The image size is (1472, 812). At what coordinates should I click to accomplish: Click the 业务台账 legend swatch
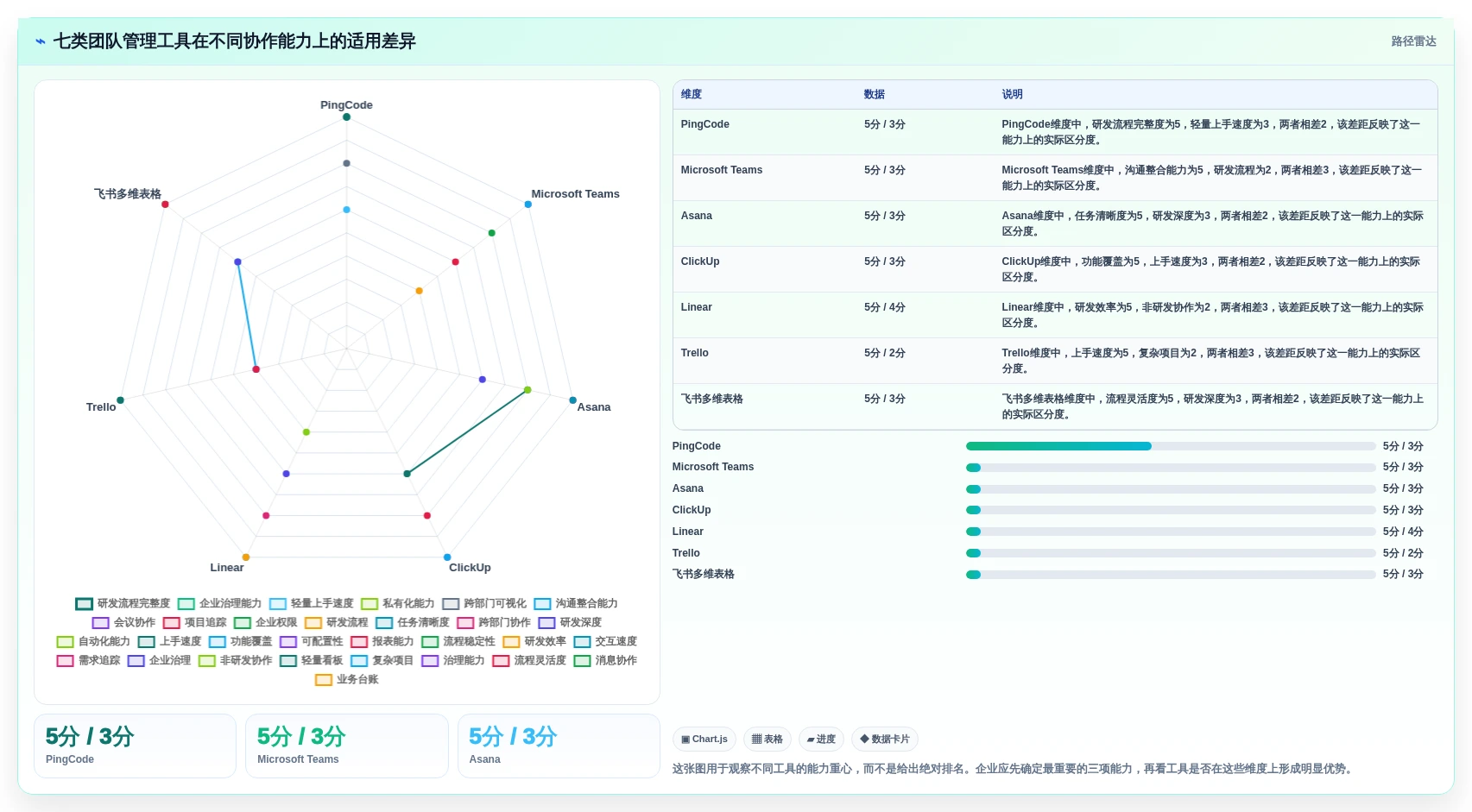pos(324,680)
